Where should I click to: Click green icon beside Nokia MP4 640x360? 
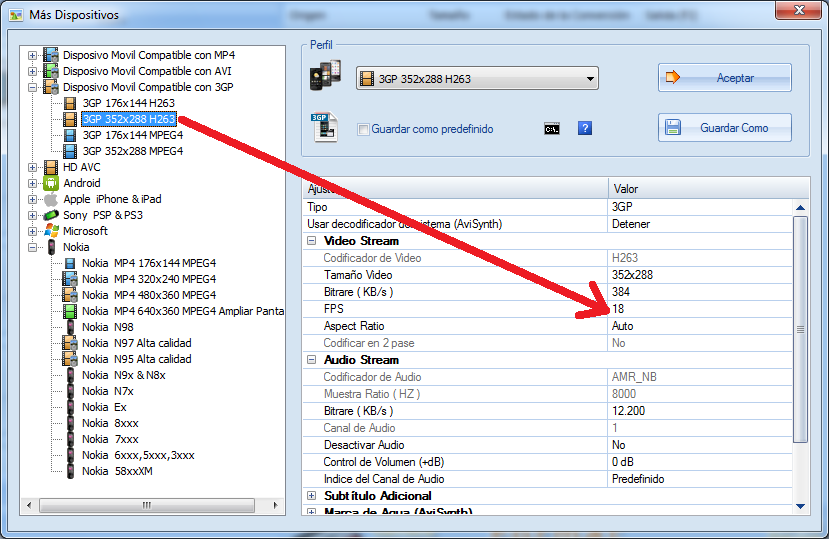pyautogui.click(x=70, y=311)
